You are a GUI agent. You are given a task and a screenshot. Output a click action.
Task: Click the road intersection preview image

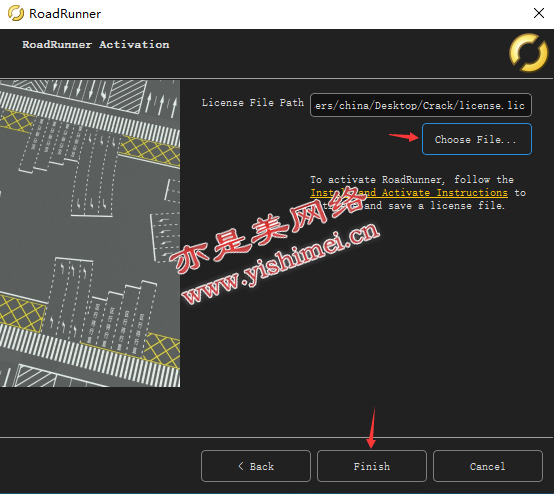point(90,233)
